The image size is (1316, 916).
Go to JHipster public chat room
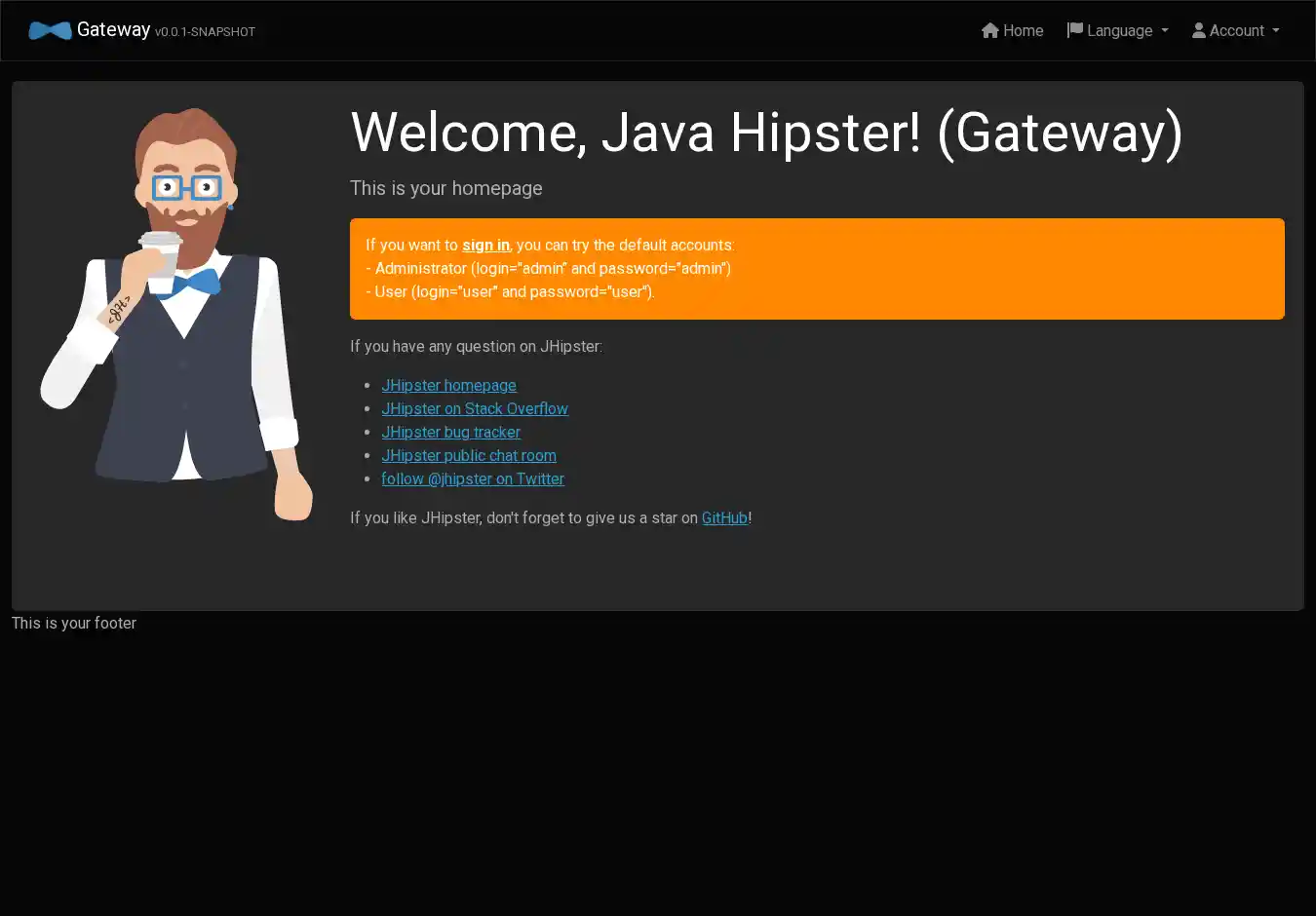pyautogui.click(x=468, y=456)
